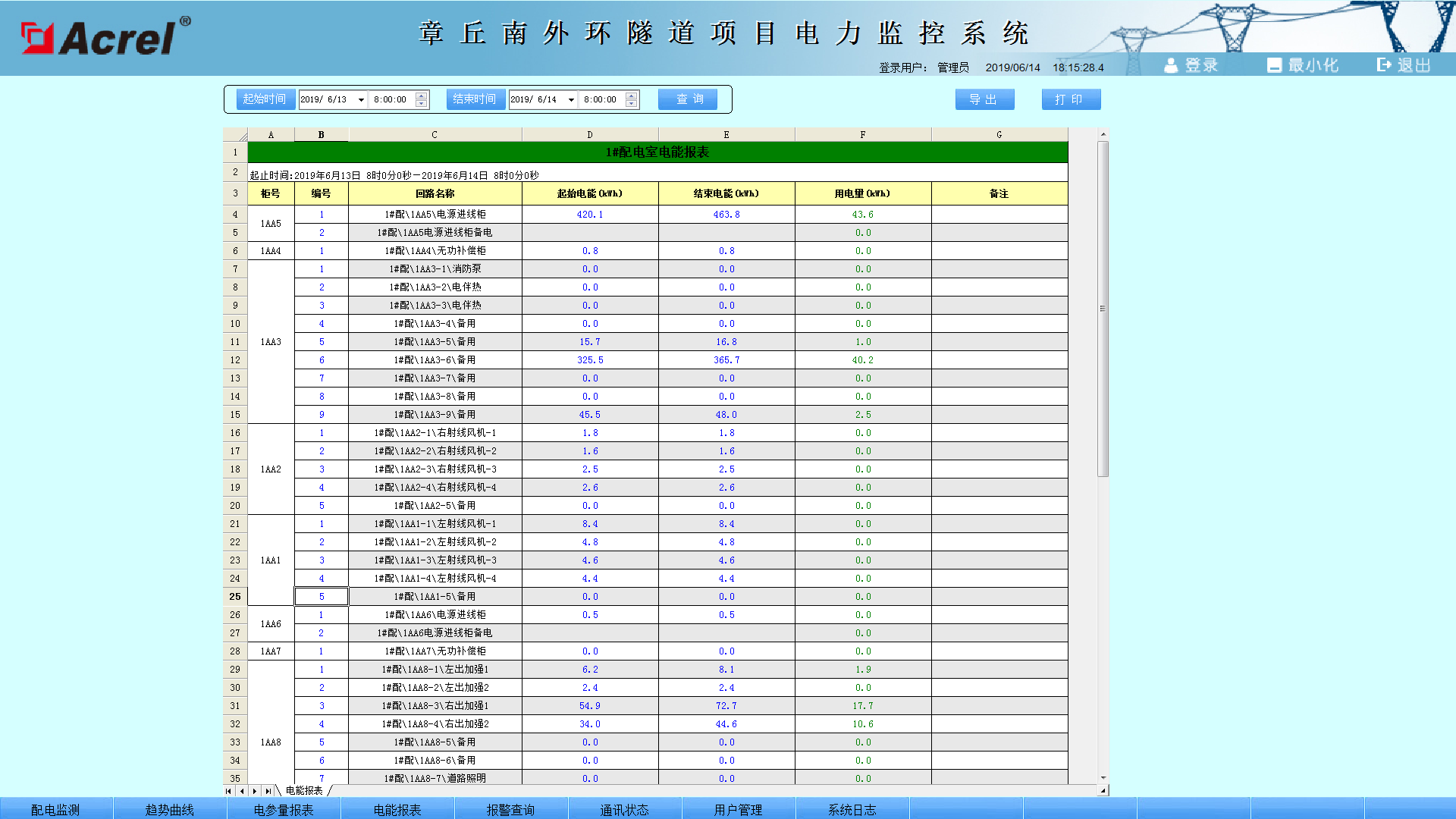Decrease end time with down spinner

632,104
